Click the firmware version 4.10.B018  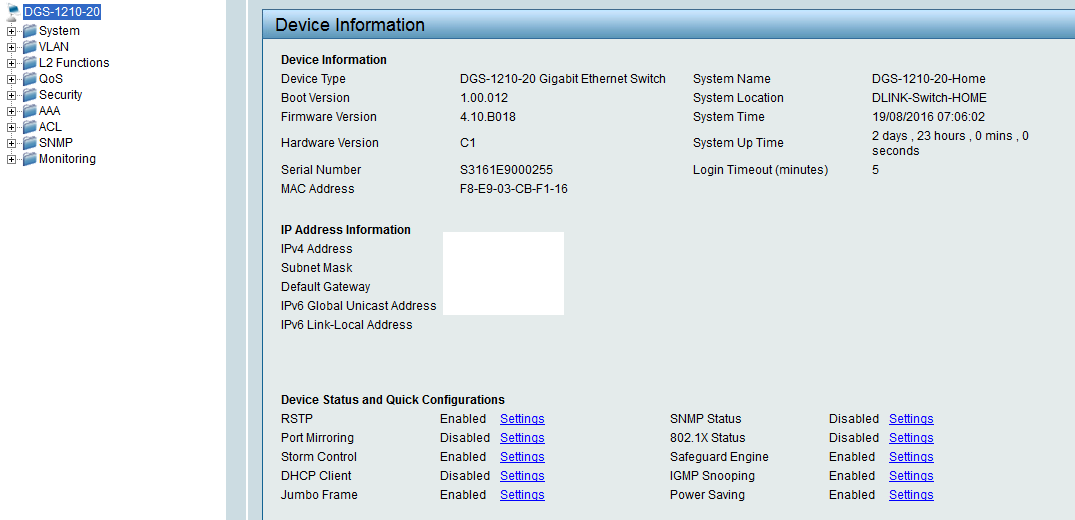(x=487, y=117)
